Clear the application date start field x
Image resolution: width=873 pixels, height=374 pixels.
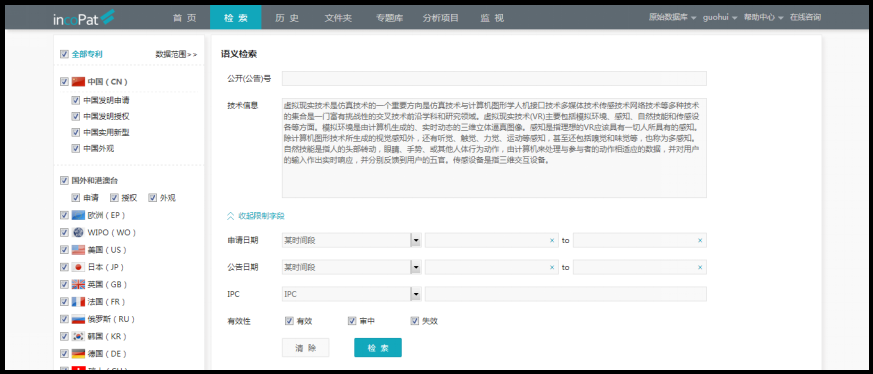552,240
